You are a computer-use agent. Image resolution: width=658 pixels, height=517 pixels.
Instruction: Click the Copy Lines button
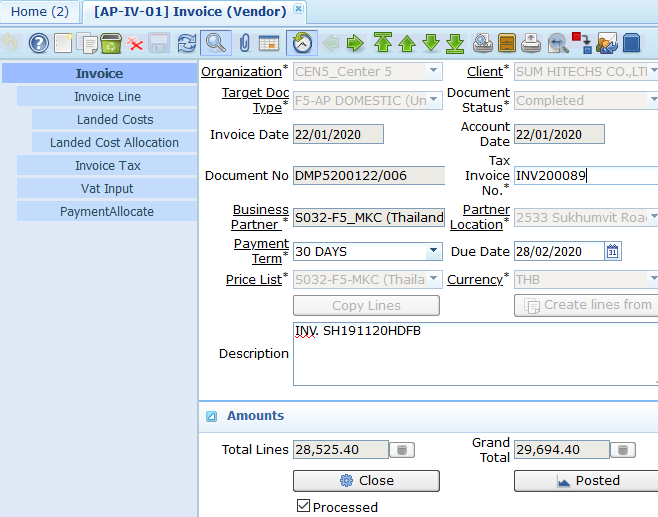point(366,306)
